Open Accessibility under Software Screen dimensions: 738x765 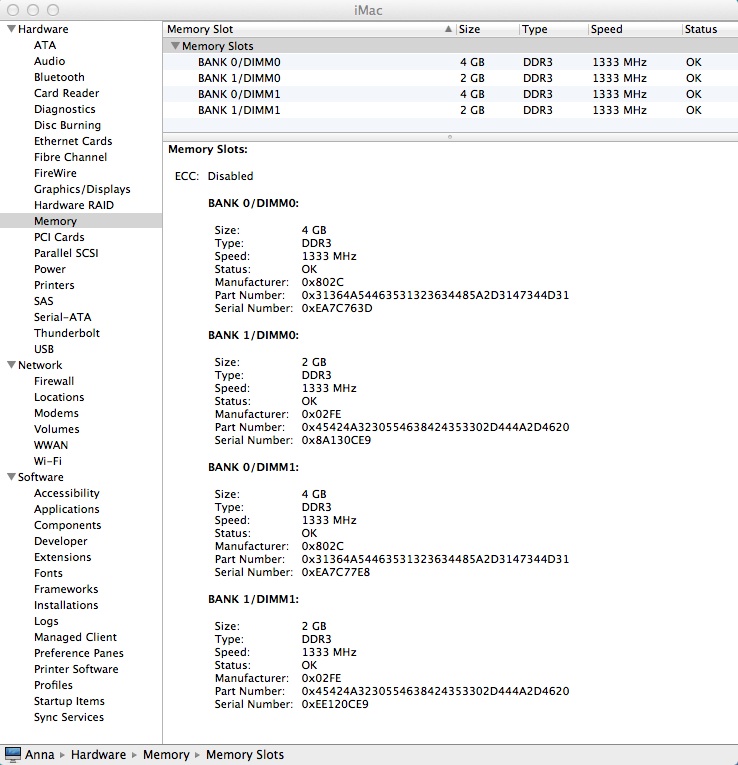(x=66, y=493)
